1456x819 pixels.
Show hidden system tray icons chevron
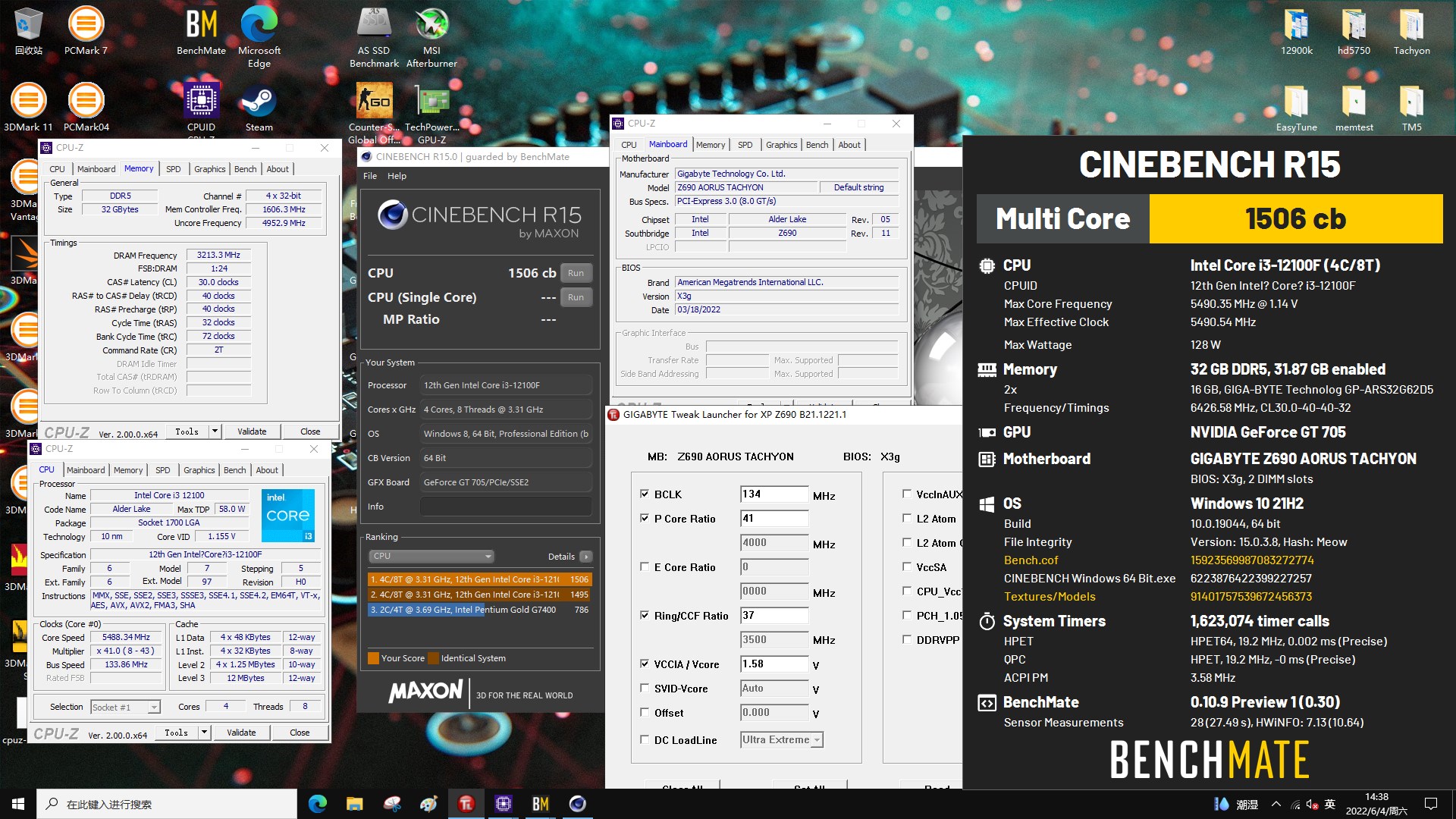click(1276, 804)
